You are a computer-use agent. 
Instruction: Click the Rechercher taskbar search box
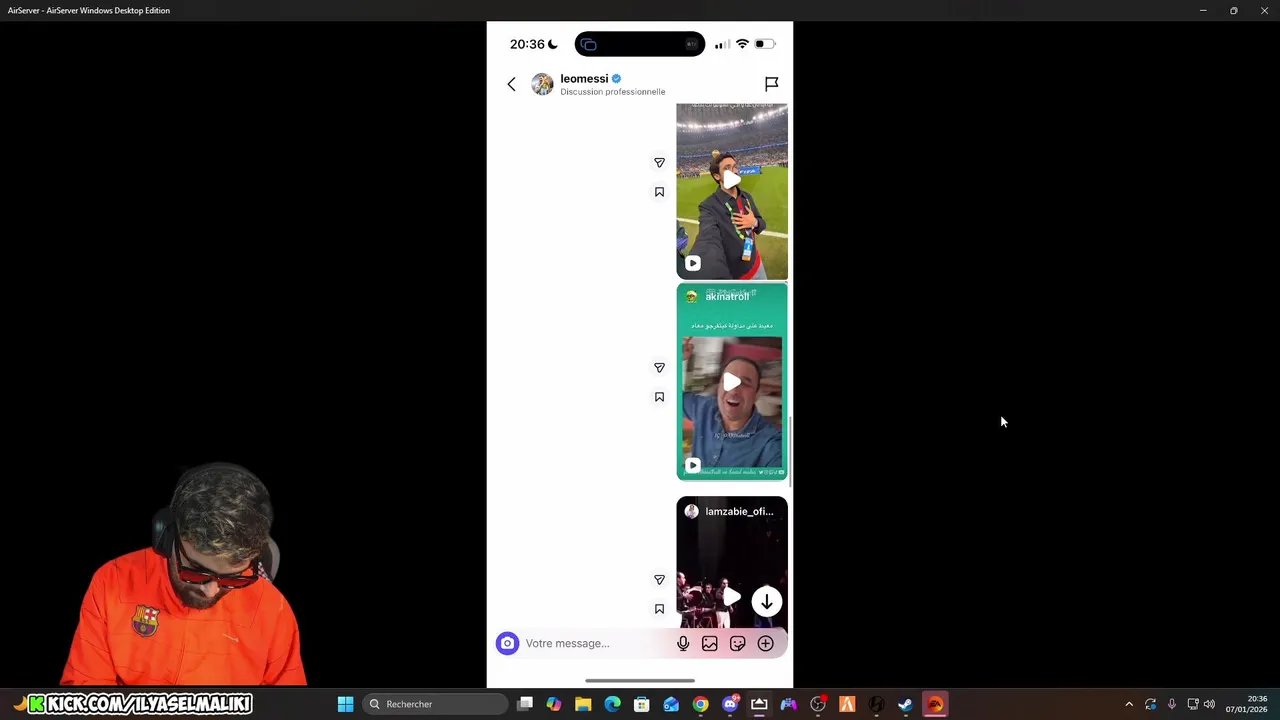(x=436, y=704)
